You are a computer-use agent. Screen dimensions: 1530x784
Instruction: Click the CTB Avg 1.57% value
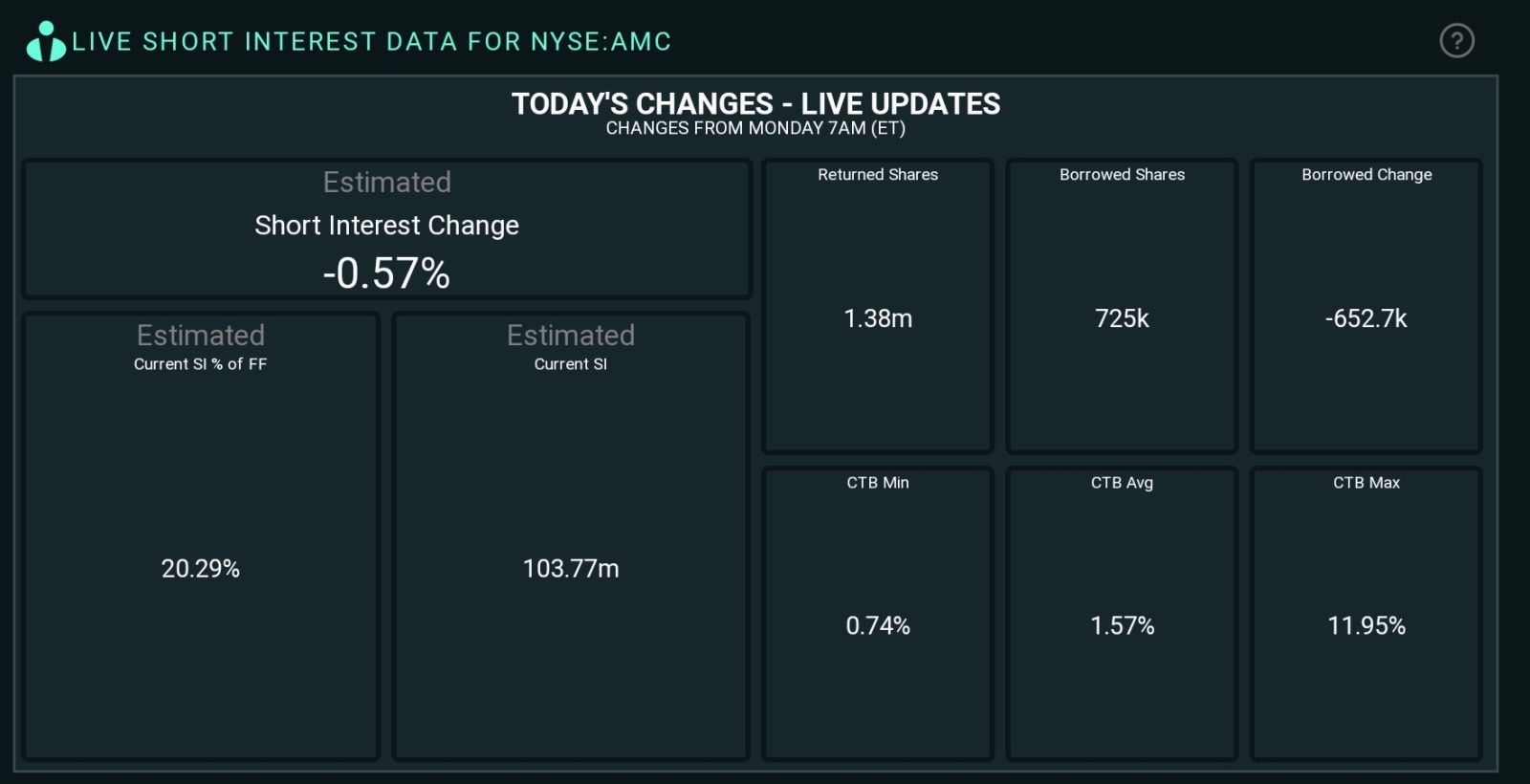pos(1122,626)
